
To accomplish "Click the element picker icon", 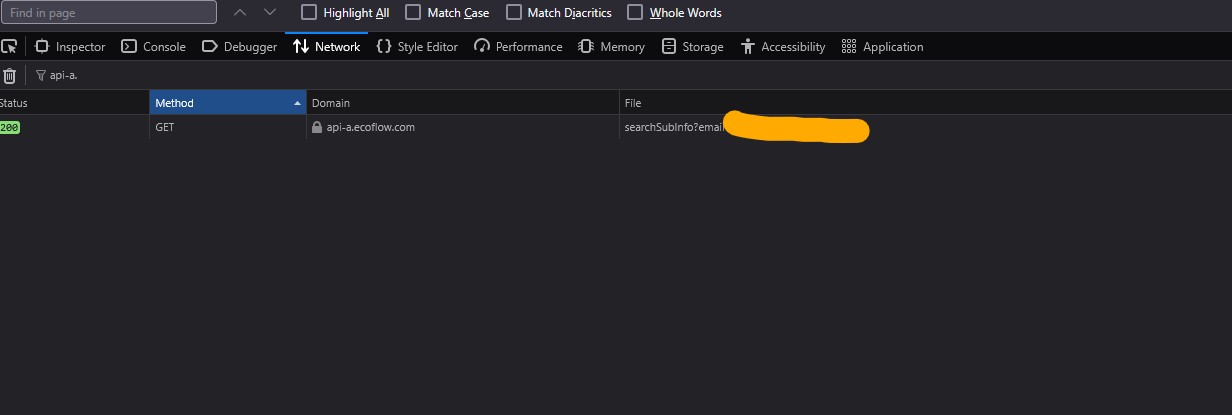I will (x=9, y=46).
